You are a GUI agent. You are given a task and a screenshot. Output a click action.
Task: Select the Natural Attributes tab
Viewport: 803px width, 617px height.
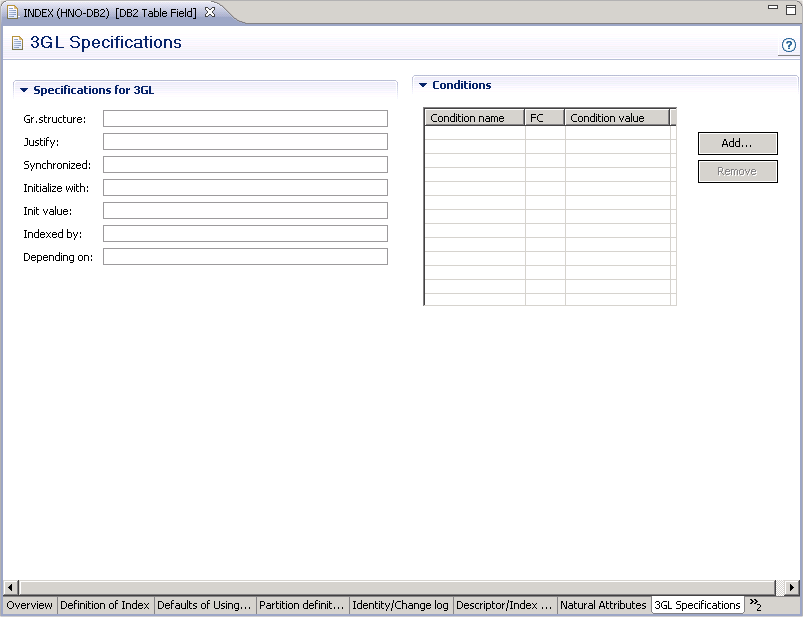604,605
